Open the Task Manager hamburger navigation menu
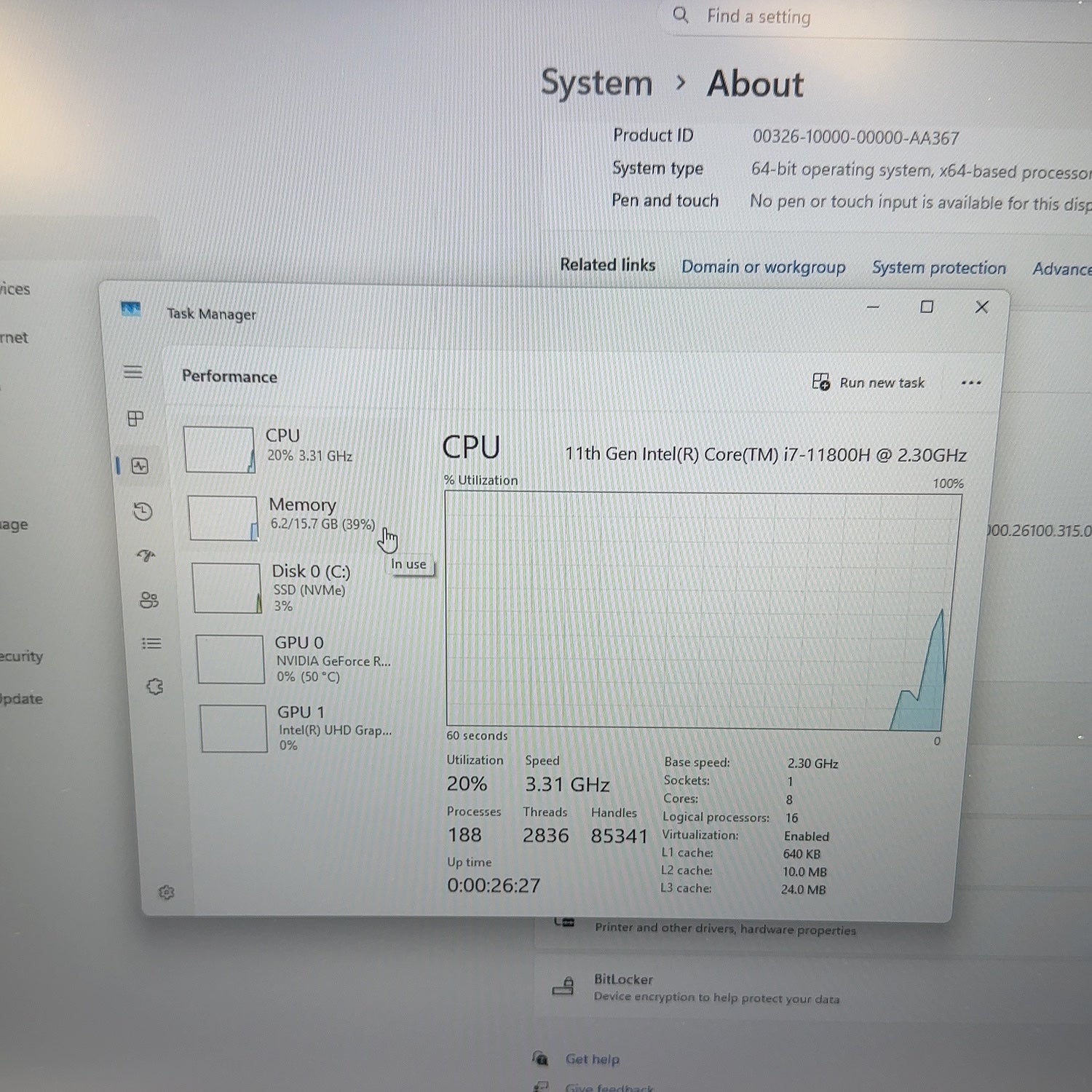 pos(132,373)
